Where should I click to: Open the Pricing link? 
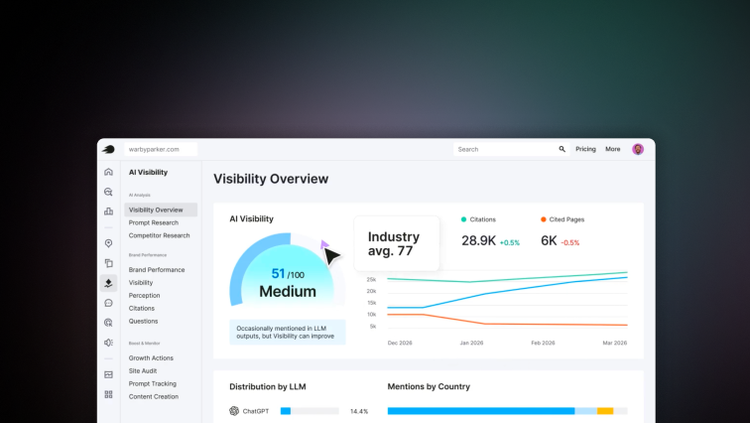tap(586, 149)
